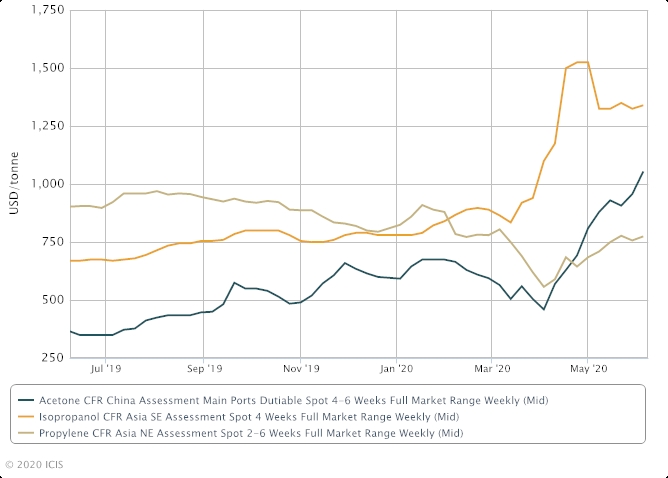
Task: Click the Acetone line's low point in April
Action: coord(544,309)
